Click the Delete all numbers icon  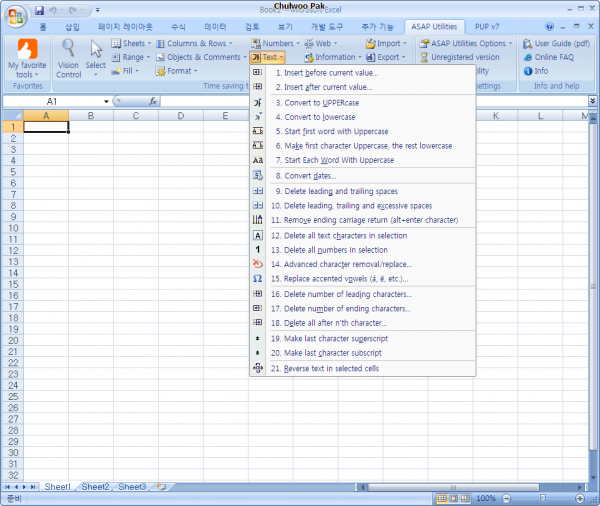[258, 250]
